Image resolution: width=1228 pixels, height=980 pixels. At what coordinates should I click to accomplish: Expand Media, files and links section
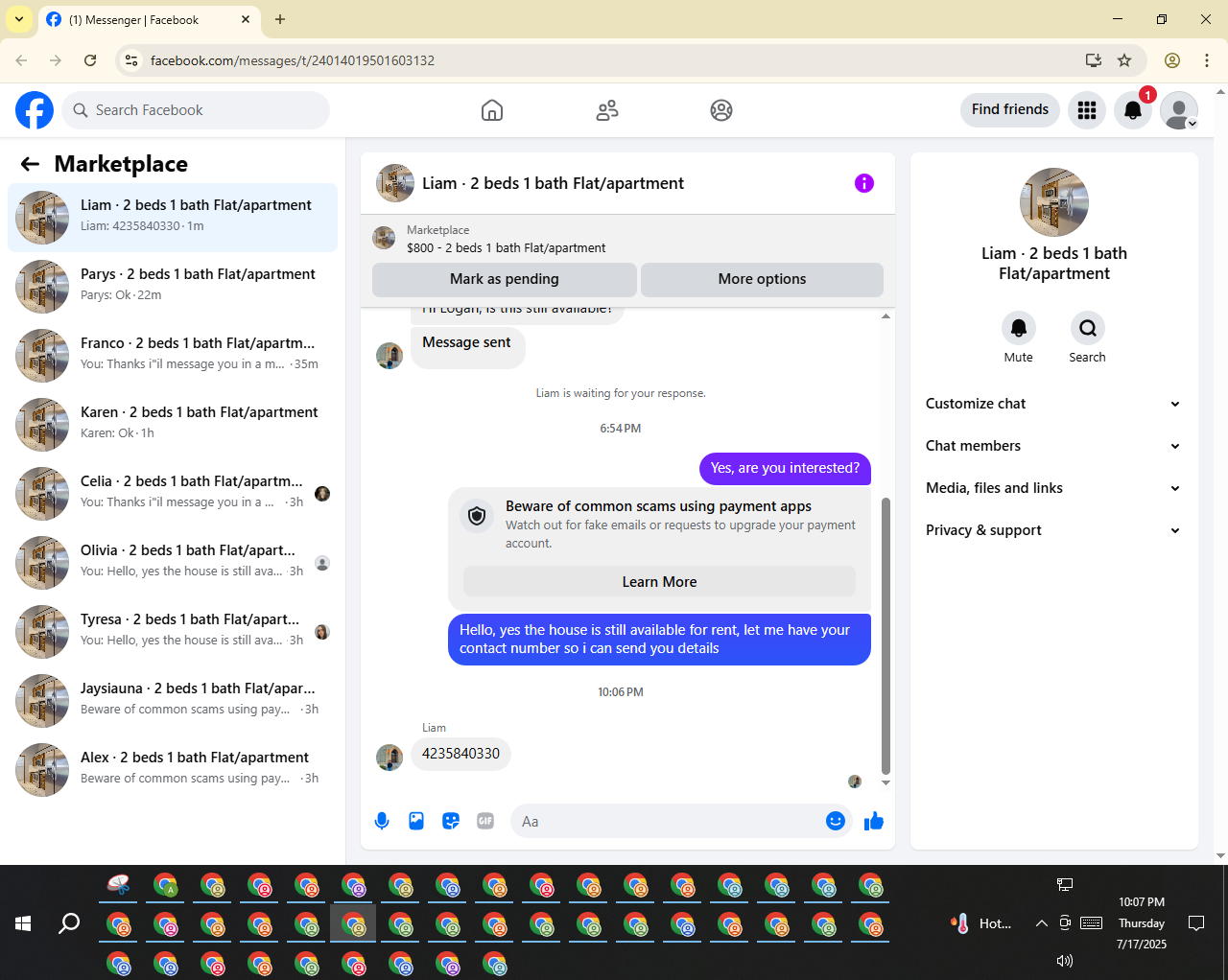click(x=1053, y=488)
